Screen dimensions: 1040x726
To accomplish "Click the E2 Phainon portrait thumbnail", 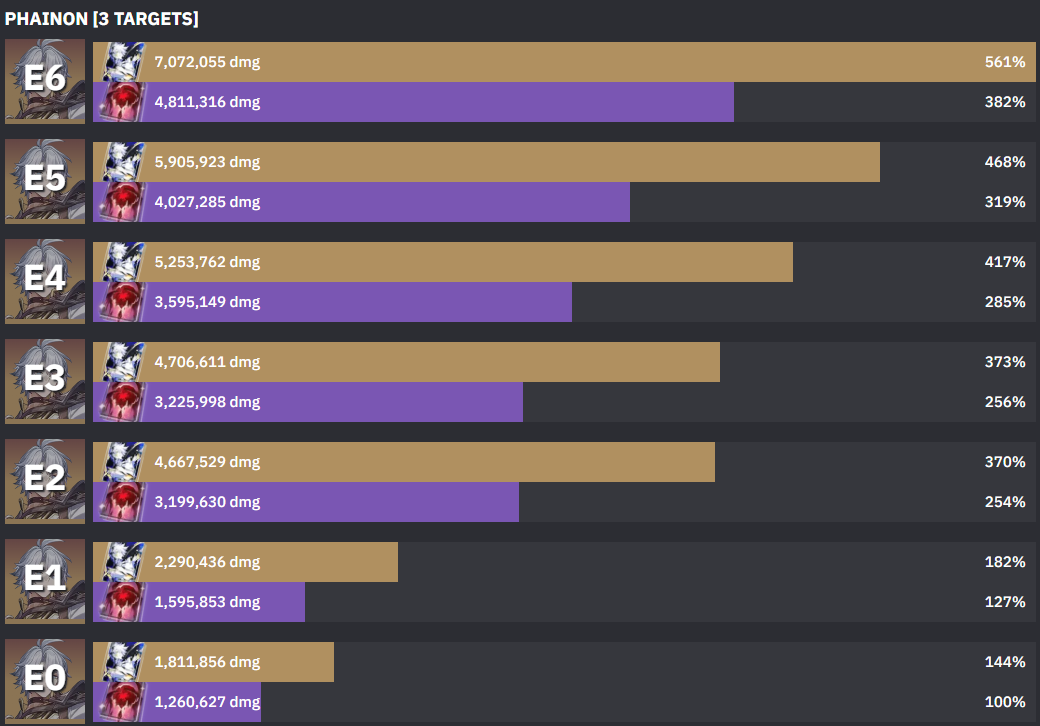I will pyautogui.click(x=45, y=482).
